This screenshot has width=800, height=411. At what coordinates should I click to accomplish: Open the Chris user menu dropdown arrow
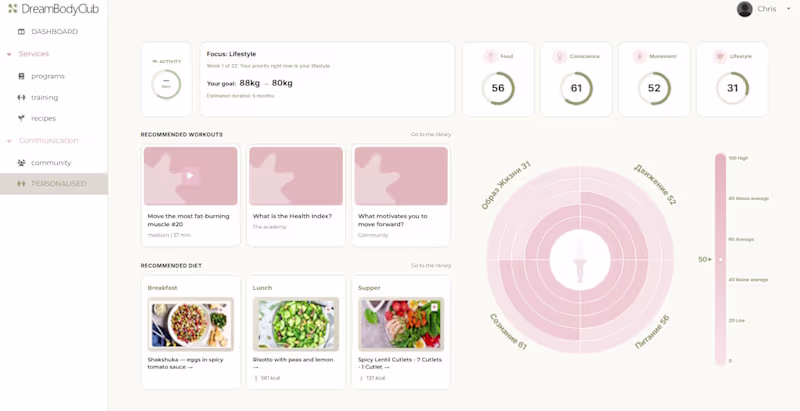[789, 9]
